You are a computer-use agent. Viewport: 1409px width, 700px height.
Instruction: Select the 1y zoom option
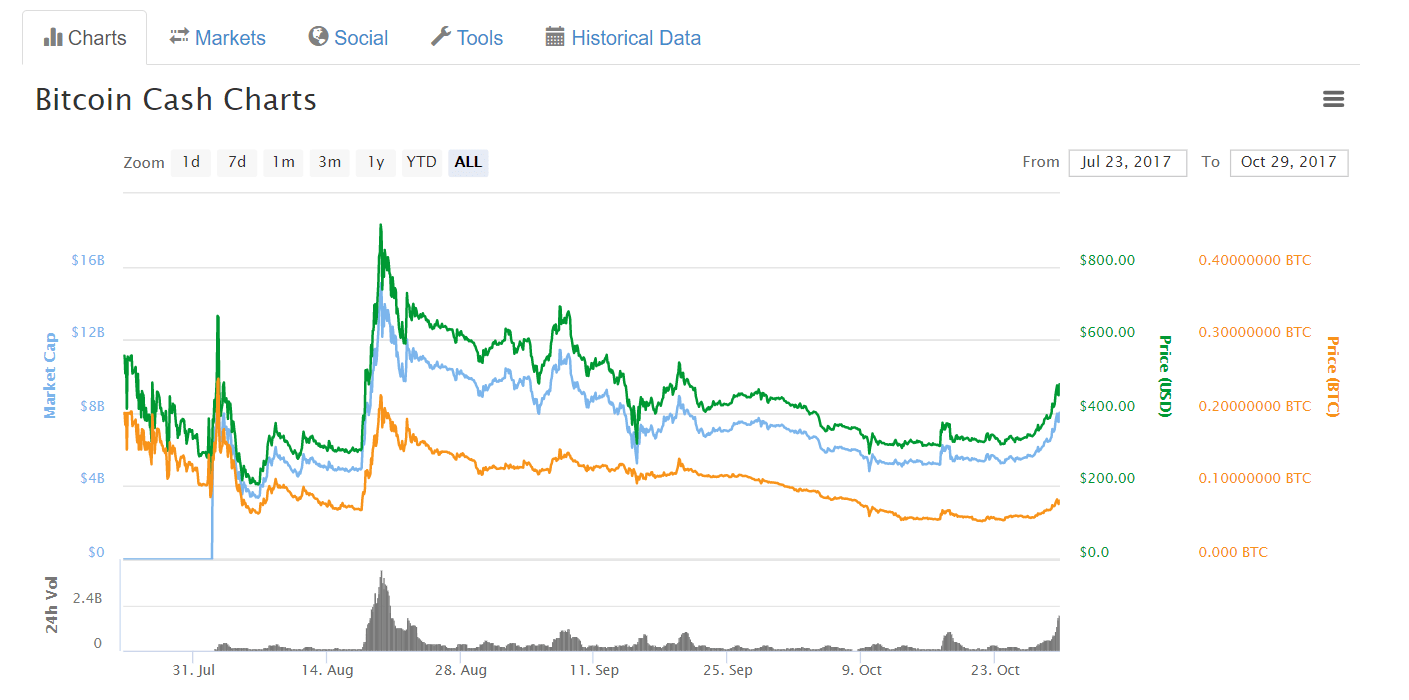click(x=376, y=162)
